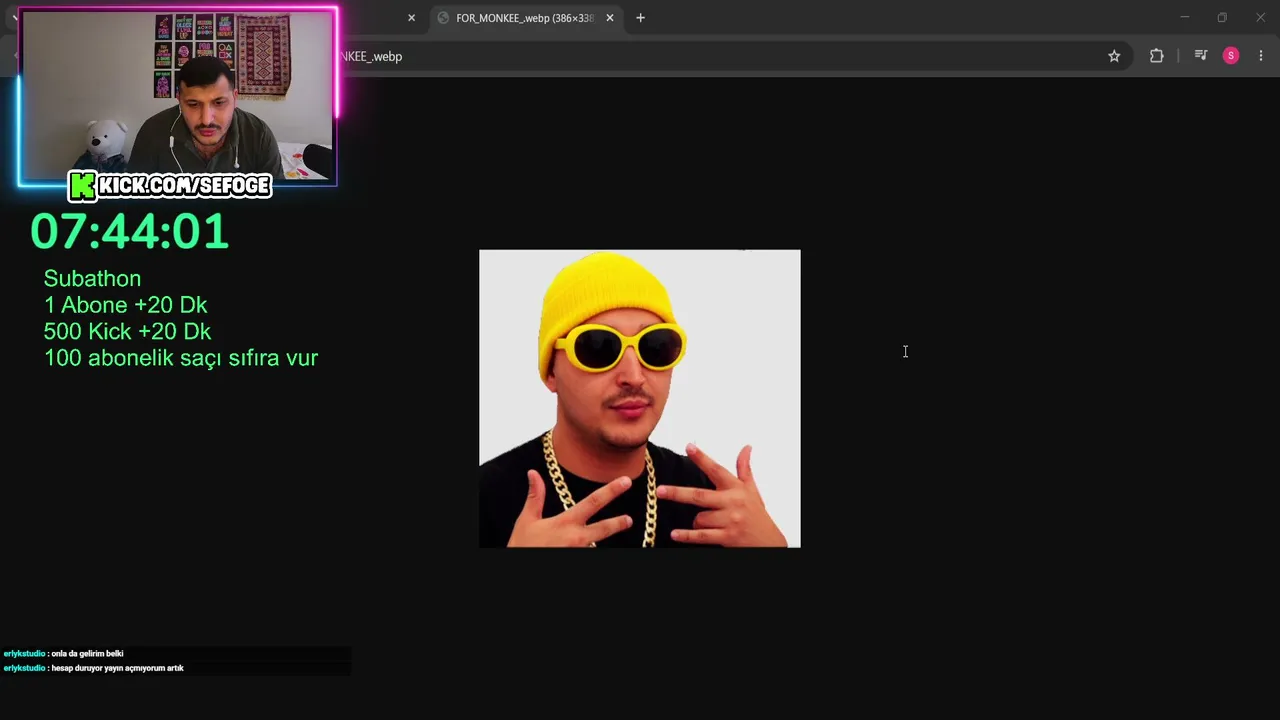Bookmark this page with the star icon
The image size is (1280, 720).
coord(1114,56)
